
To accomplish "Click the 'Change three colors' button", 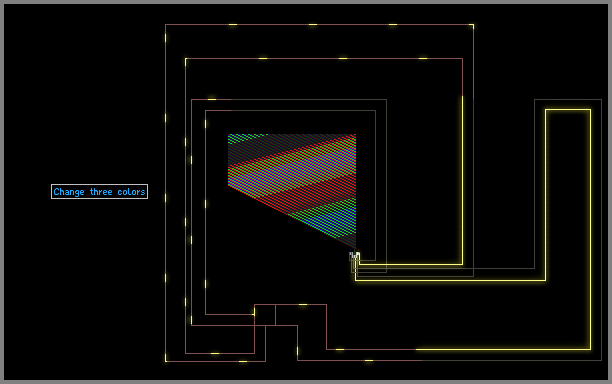I will pos(99,192).
